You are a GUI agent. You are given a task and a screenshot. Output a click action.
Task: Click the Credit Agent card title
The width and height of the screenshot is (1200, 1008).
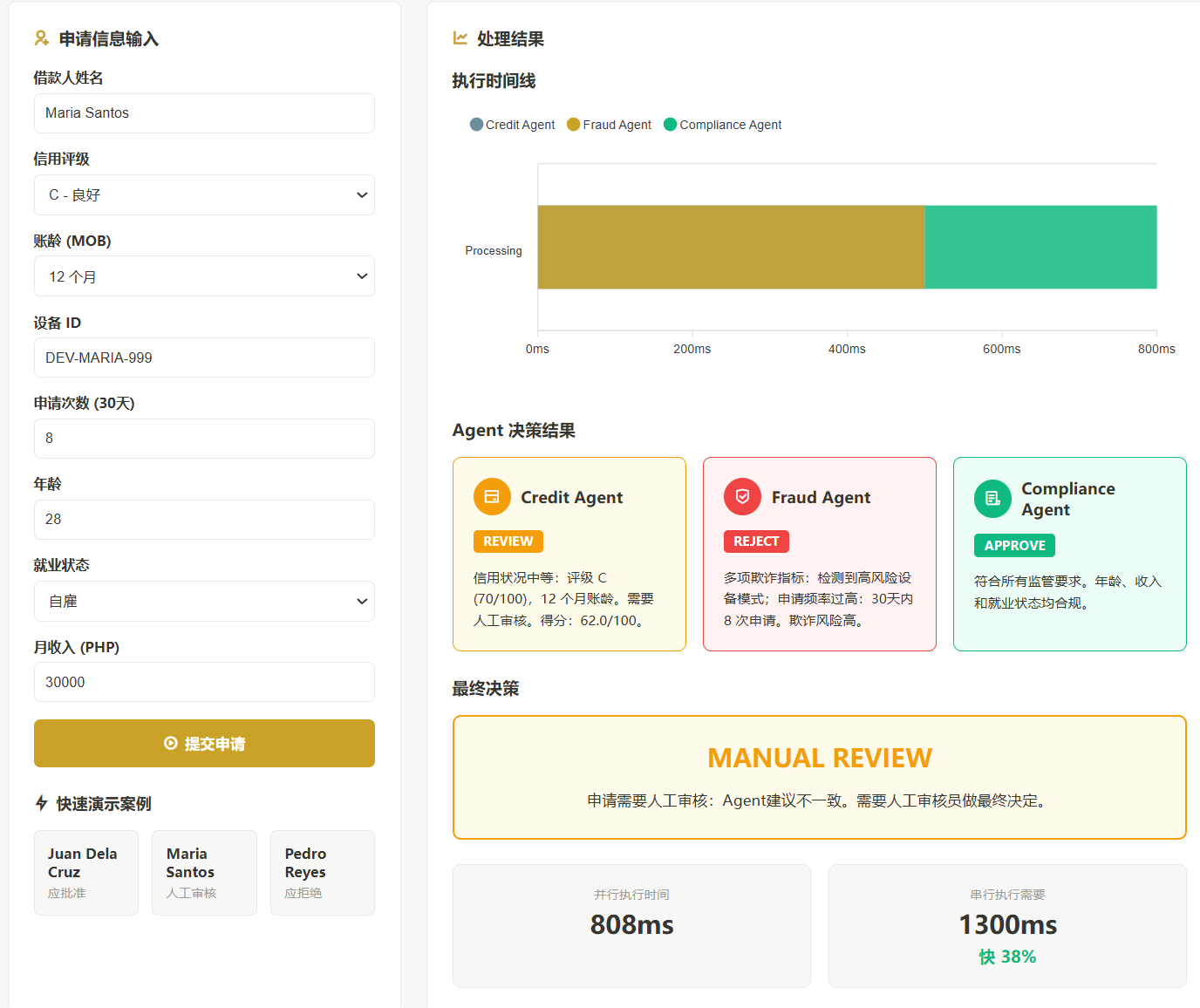[x=572, y=497]
